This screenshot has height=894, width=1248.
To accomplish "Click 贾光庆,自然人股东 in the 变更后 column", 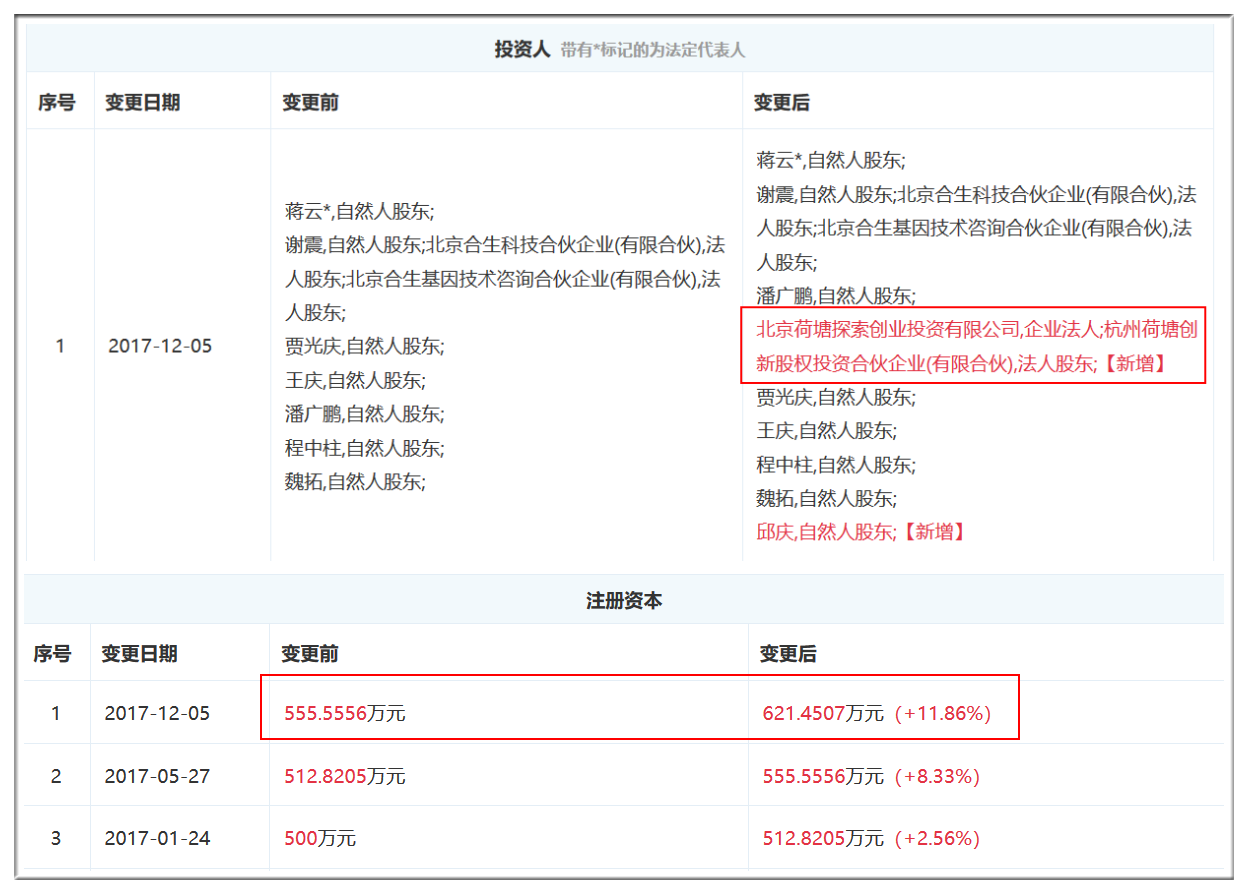I will (x=836, y=397).
